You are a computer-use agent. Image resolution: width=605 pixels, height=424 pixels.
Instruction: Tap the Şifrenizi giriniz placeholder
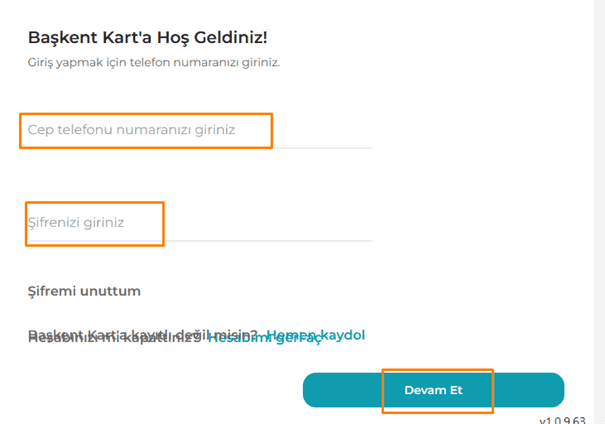(x=76, y=222)
